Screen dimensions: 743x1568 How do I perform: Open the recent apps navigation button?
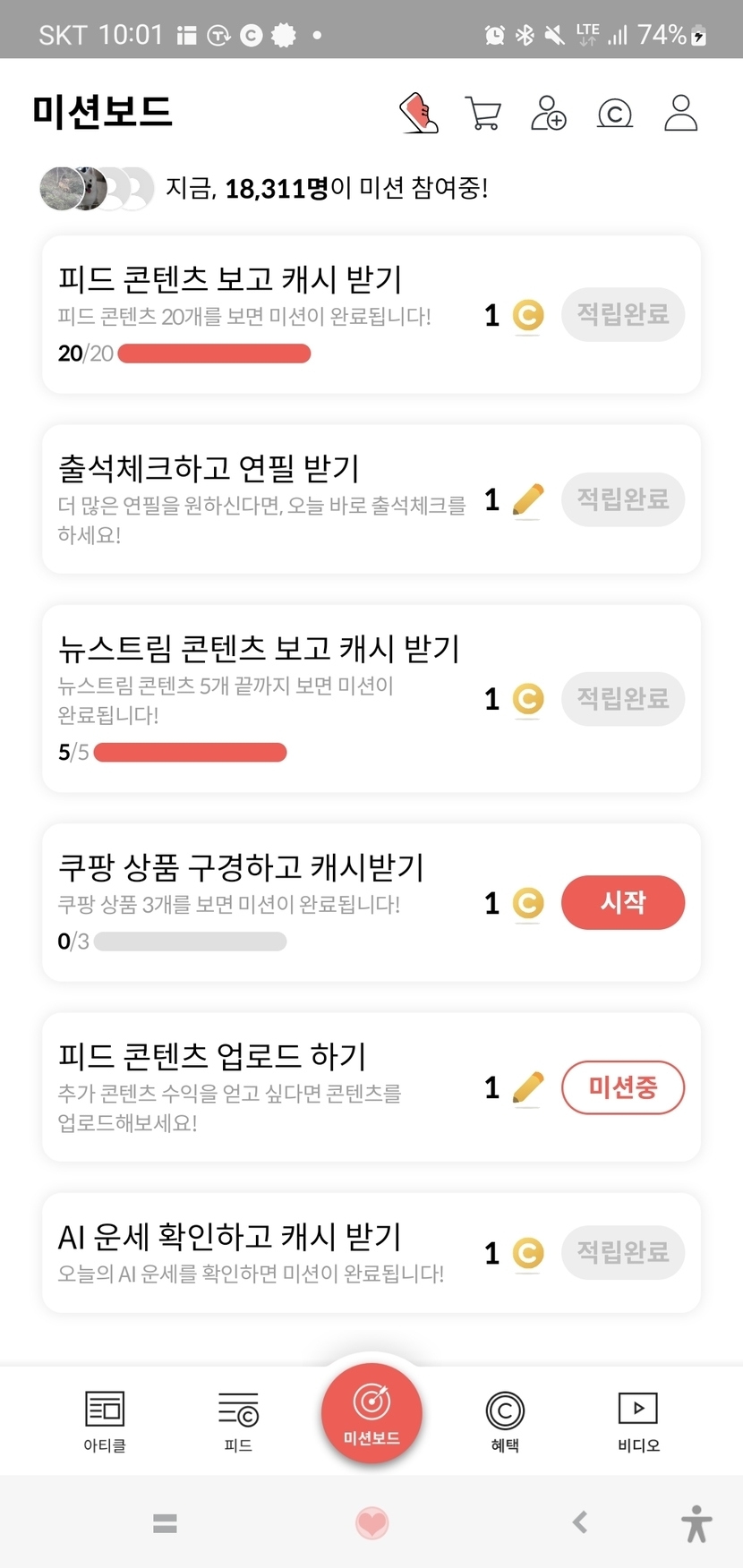click(x=165, y=1522)
